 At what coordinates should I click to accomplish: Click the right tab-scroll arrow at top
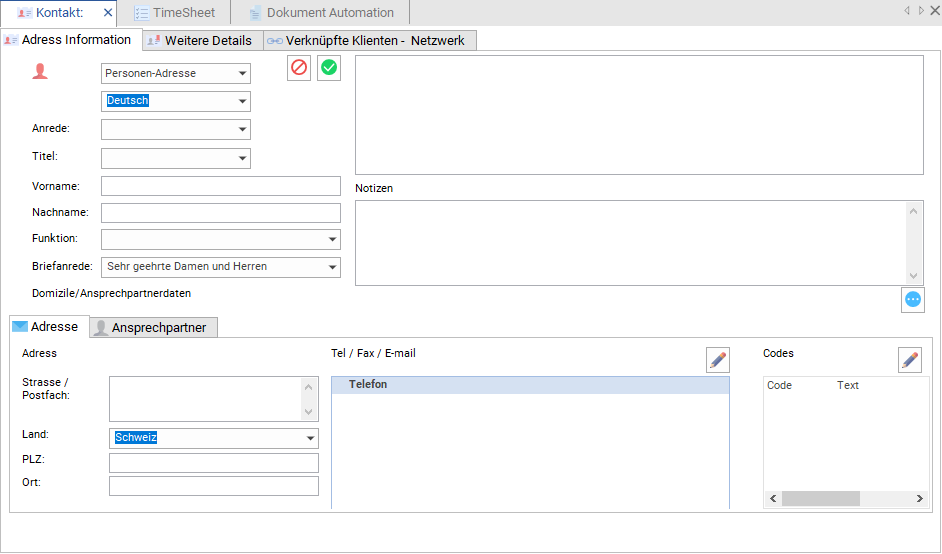click(x=921, y=10)
